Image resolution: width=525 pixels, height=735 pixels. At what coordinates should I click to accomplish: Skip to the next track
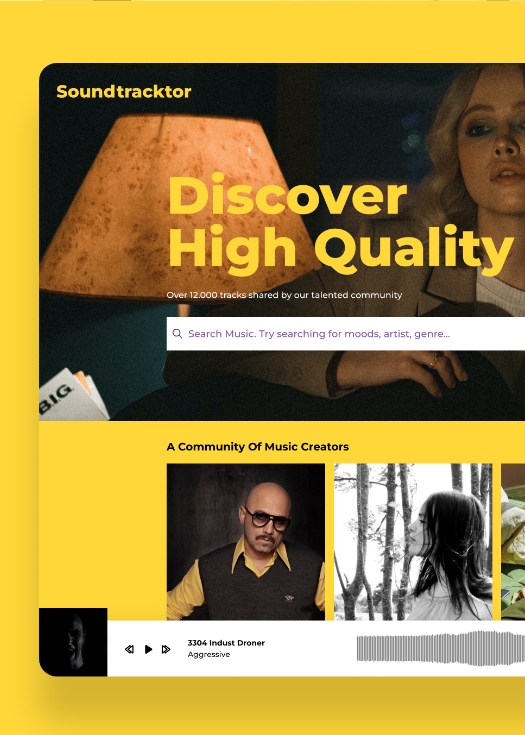[165, 649]
